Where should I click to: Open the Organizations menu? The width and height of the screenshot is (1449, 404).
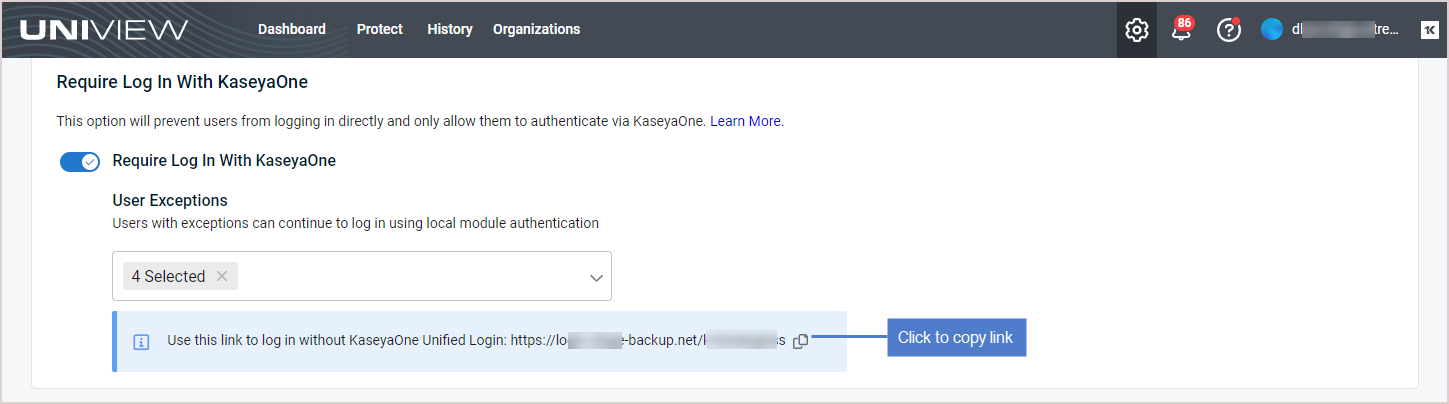click(x=536, y=29)
